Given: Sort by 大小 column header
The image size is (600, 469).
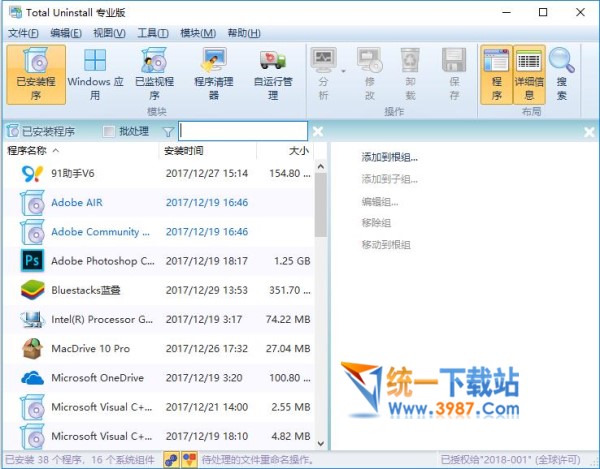Looking at the screenshot, I should [285, 151].
